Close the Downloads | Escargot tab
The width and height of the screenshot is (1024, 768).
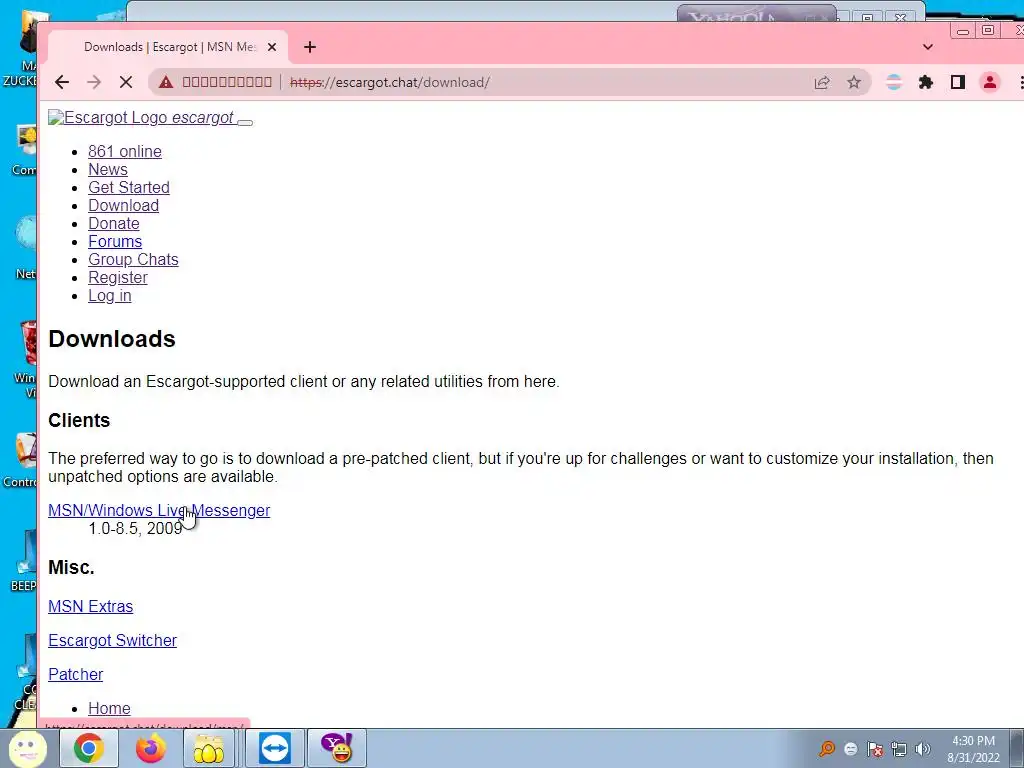(x=272, y=47)
